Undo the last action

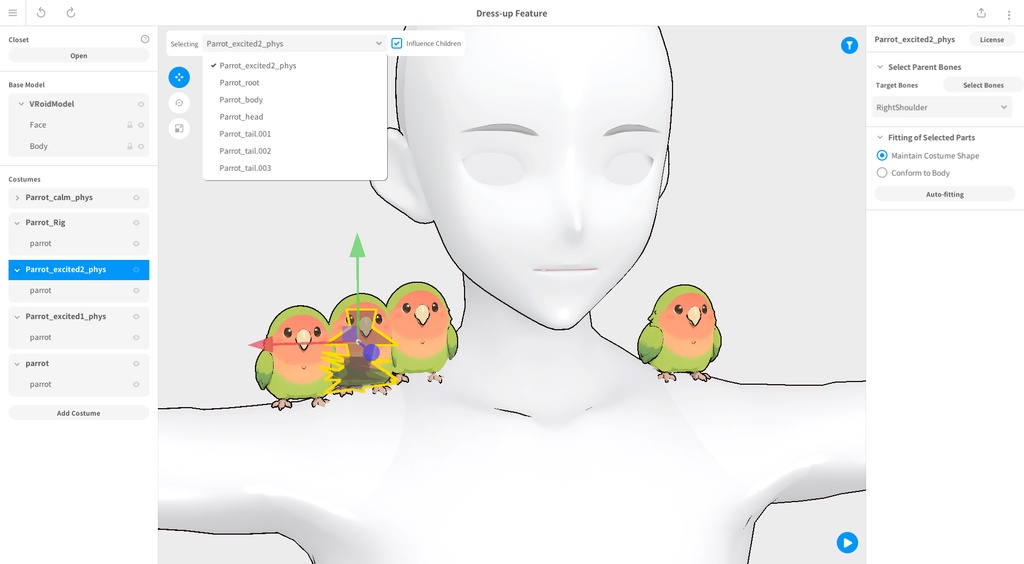point(40,13)
